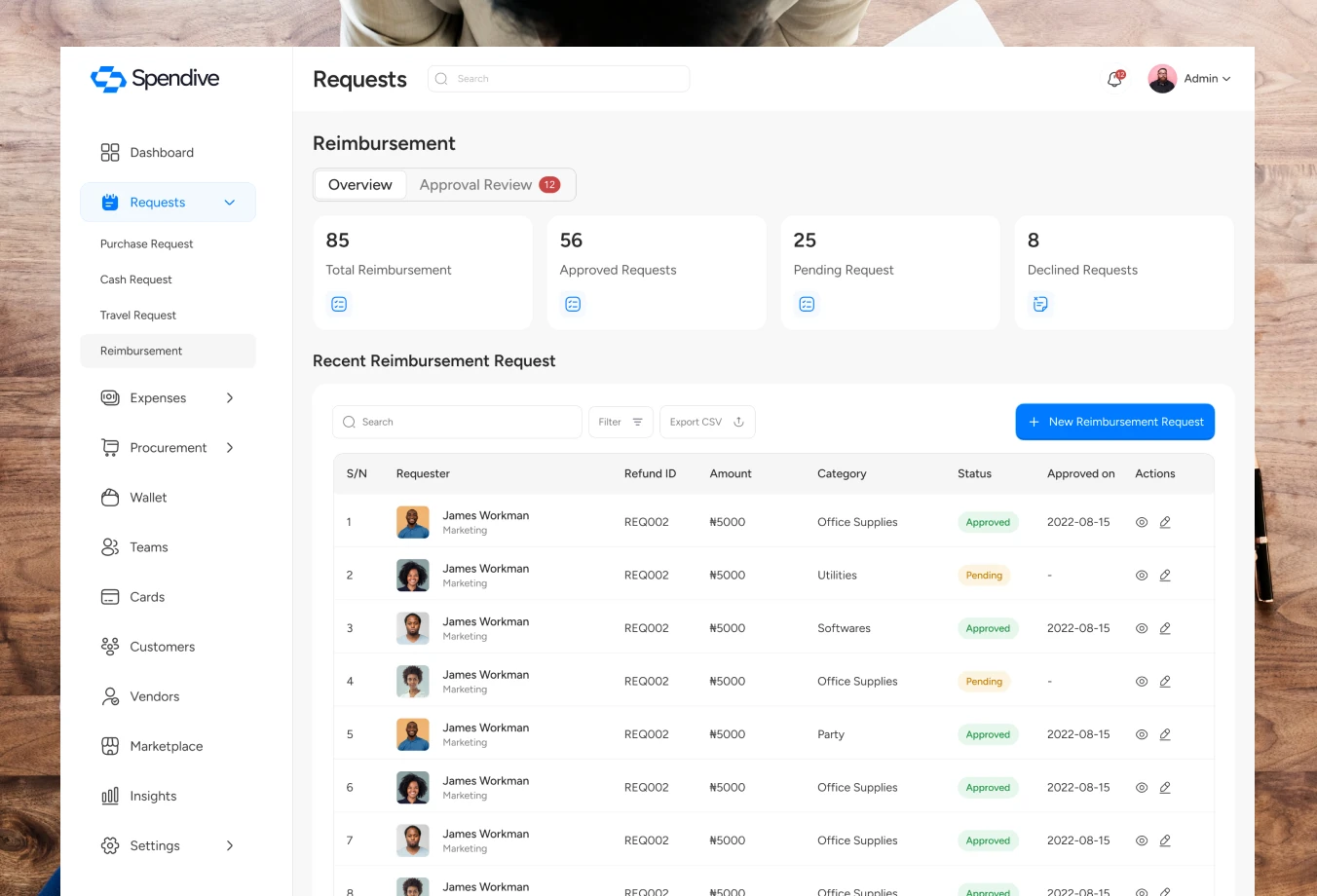The width and height of the screenshot is (1317, 896).
Task: Click New Reimbursement Request button
Action: click(x=1115, y=422)
